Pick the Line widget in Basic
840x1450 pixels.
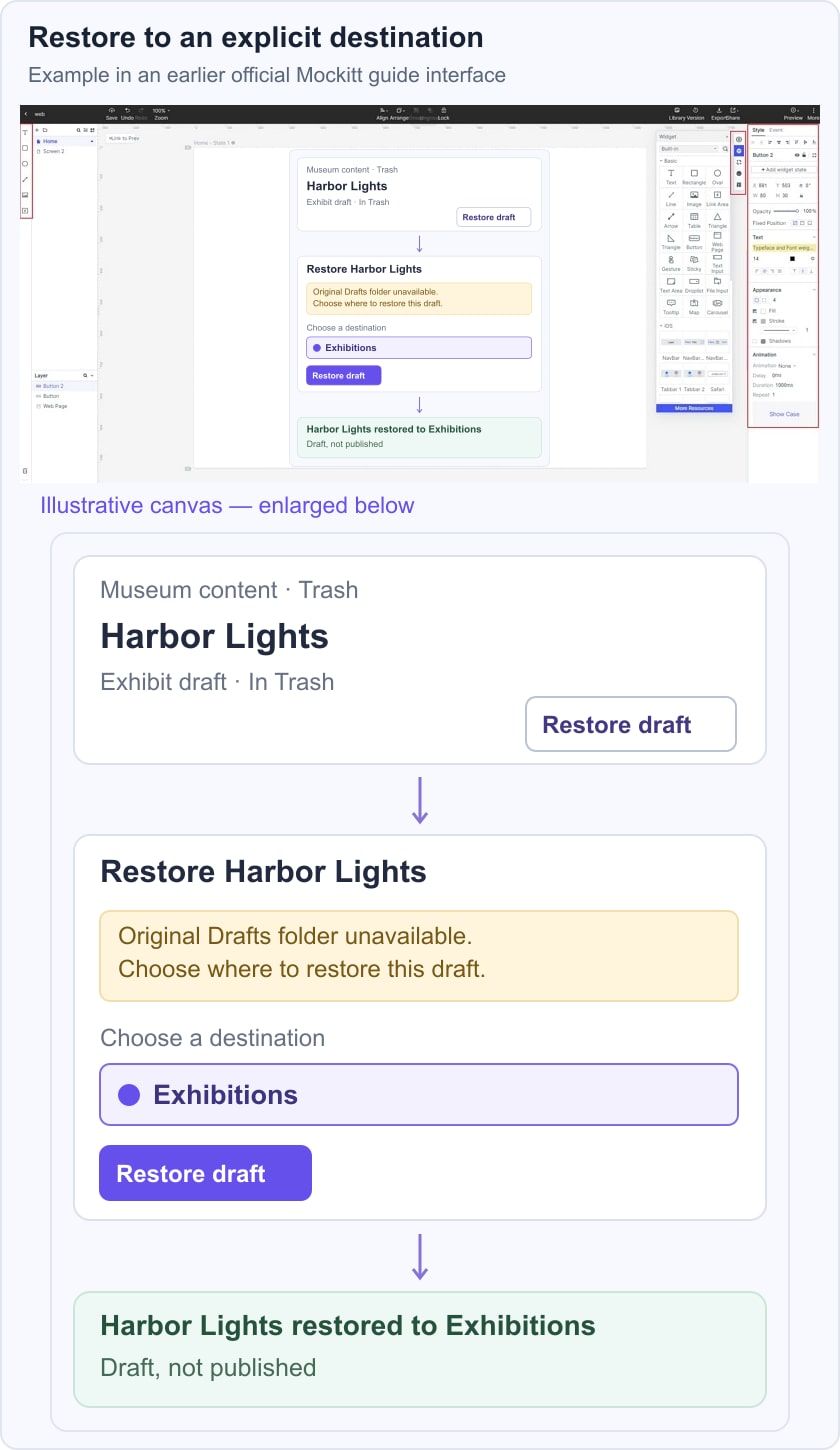pyautogui.click(x=671, y=198)
